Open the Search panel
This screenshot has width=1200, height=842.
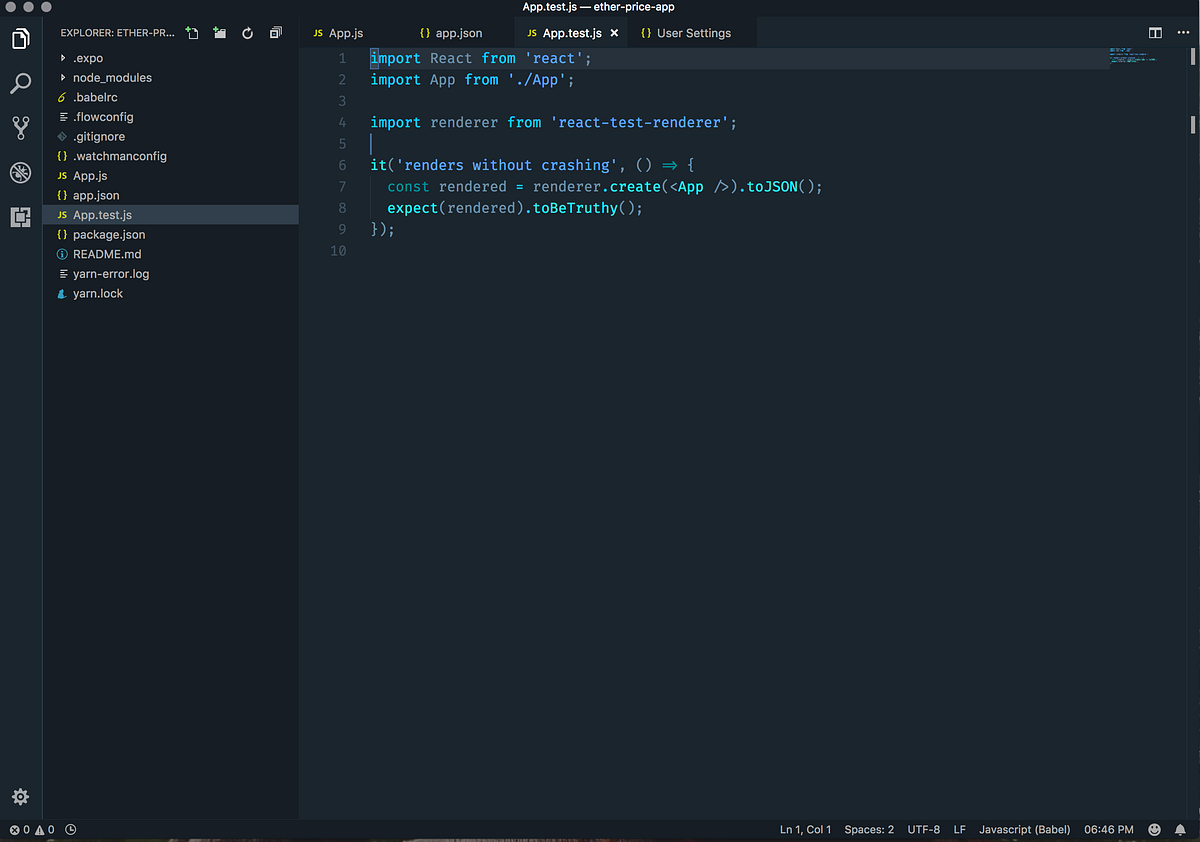(x=20, y=82)
